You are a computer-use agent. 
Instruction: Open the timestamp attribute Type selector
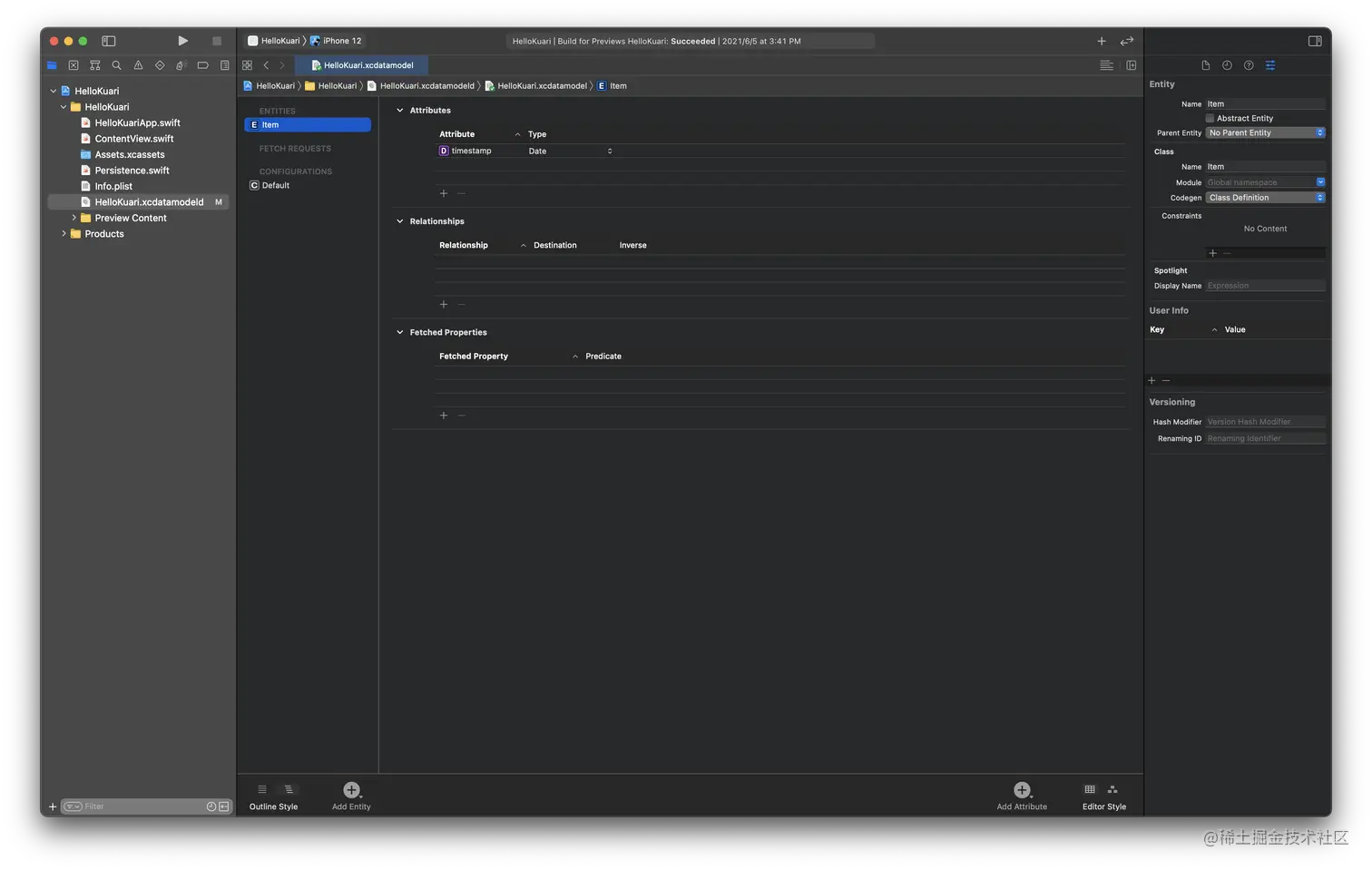pyautogui.click(x=609, y=151)
